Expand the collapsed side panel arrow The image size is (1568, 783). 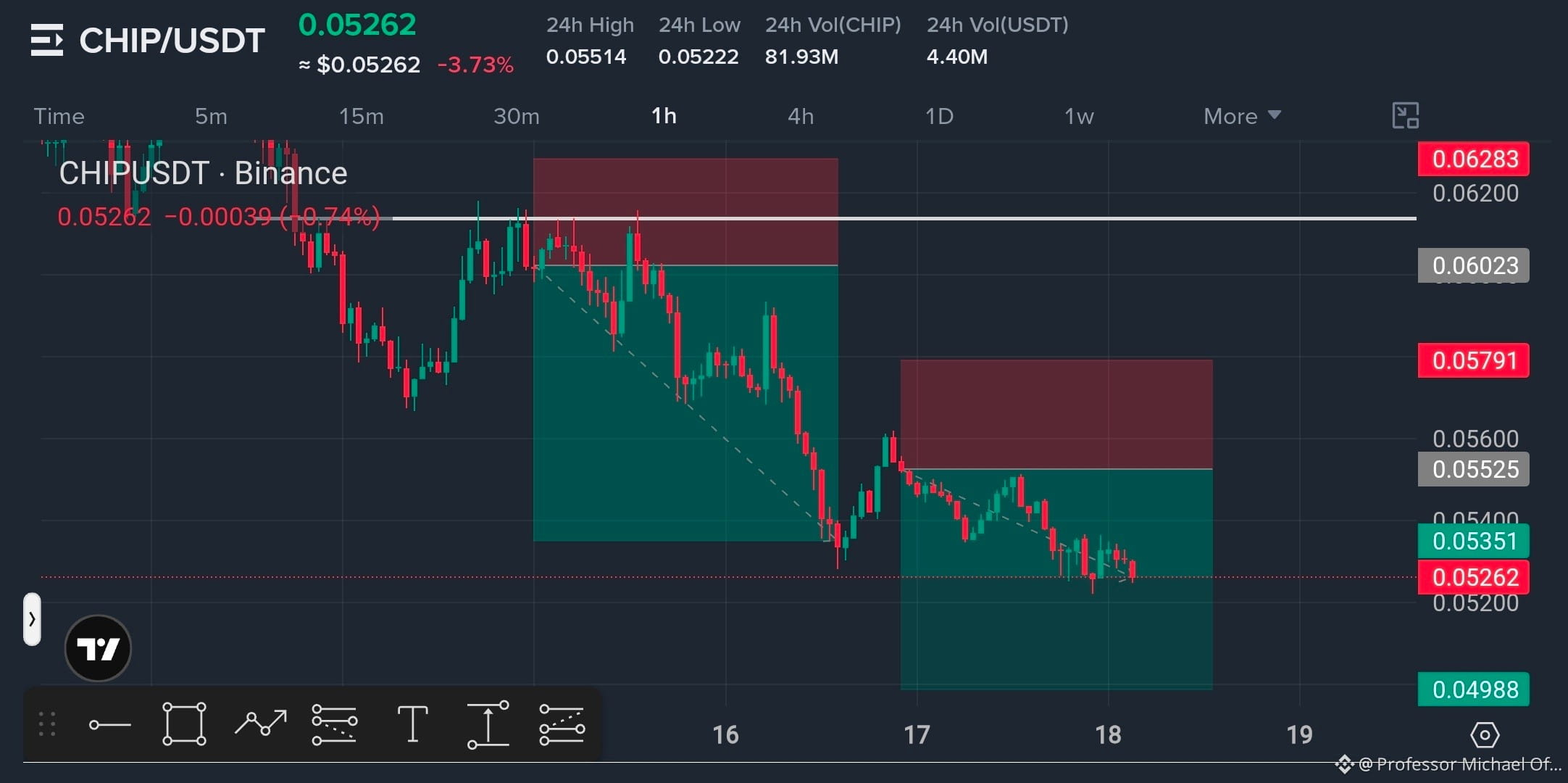32,619
